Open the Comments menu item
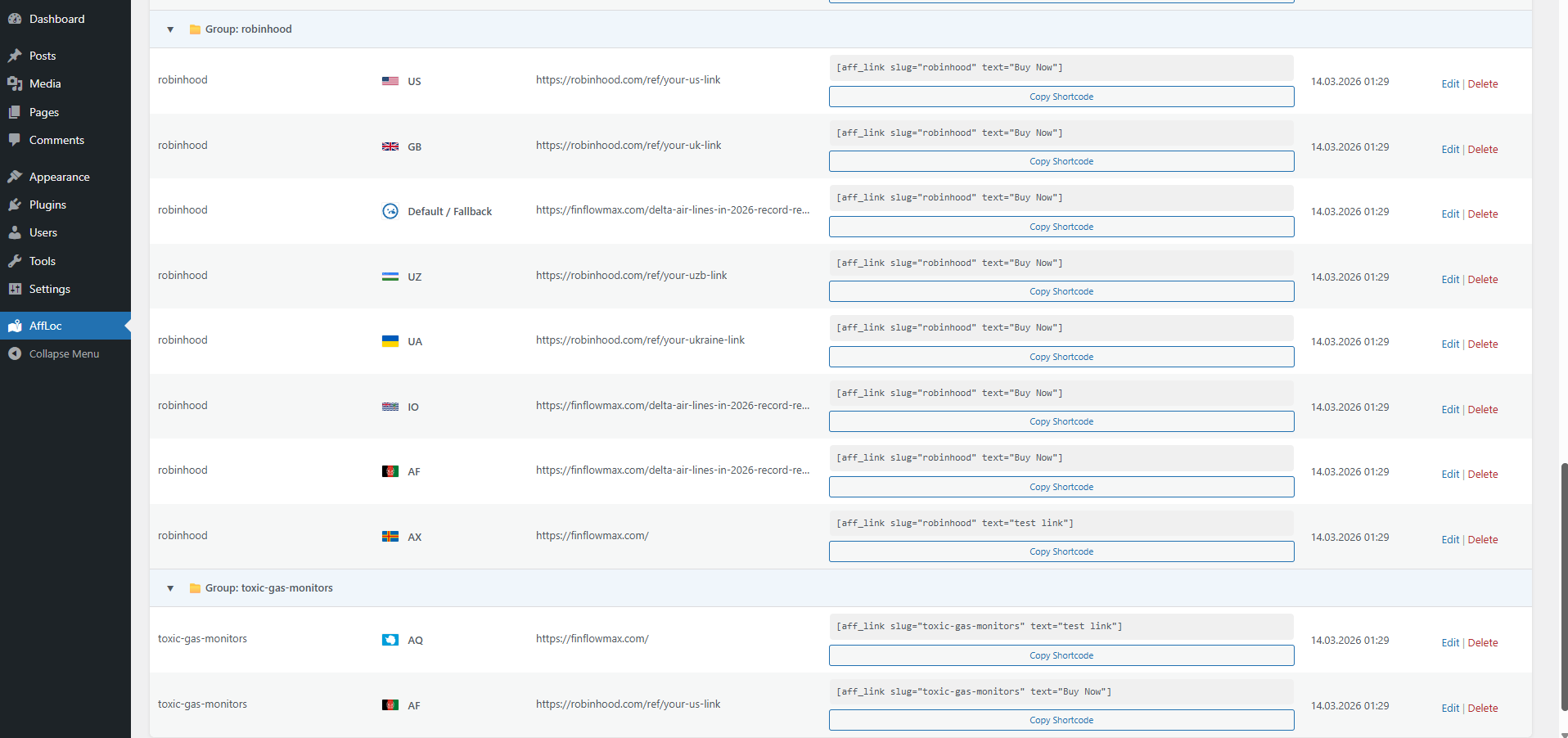Screen dimensions: 1568x738 [x=56, y=140]
